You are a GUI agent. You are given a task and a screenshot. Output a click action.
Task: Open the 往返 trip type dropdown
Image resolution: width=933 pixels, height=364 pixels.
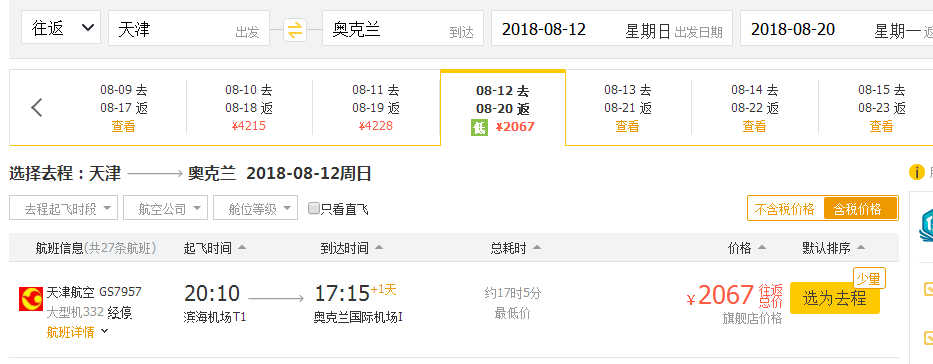pos(61,28)
